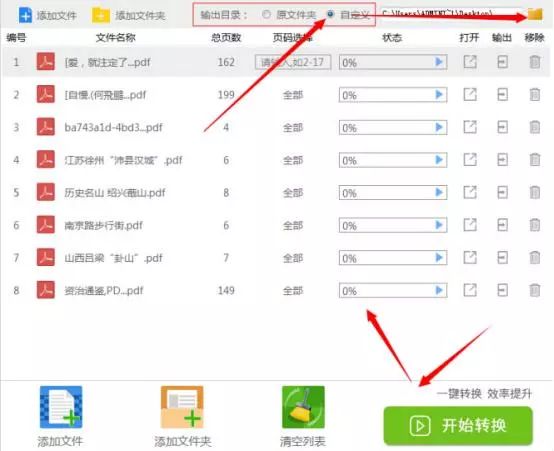Click the 输出 icon for row 3
554x451 pixels.
tap(502, 127)
